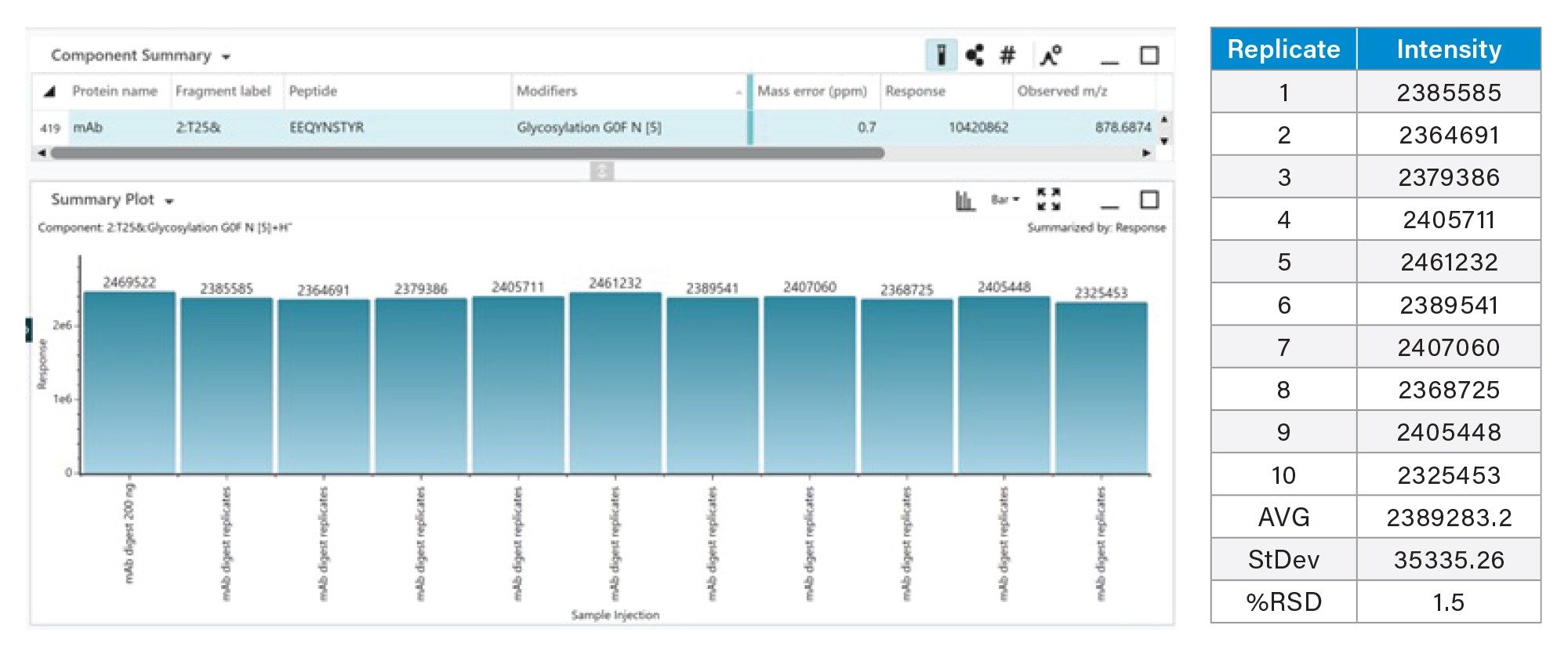Click the bar labeled 2405711
Viewport: 1568px width, 654px height.
coord(518,385)
